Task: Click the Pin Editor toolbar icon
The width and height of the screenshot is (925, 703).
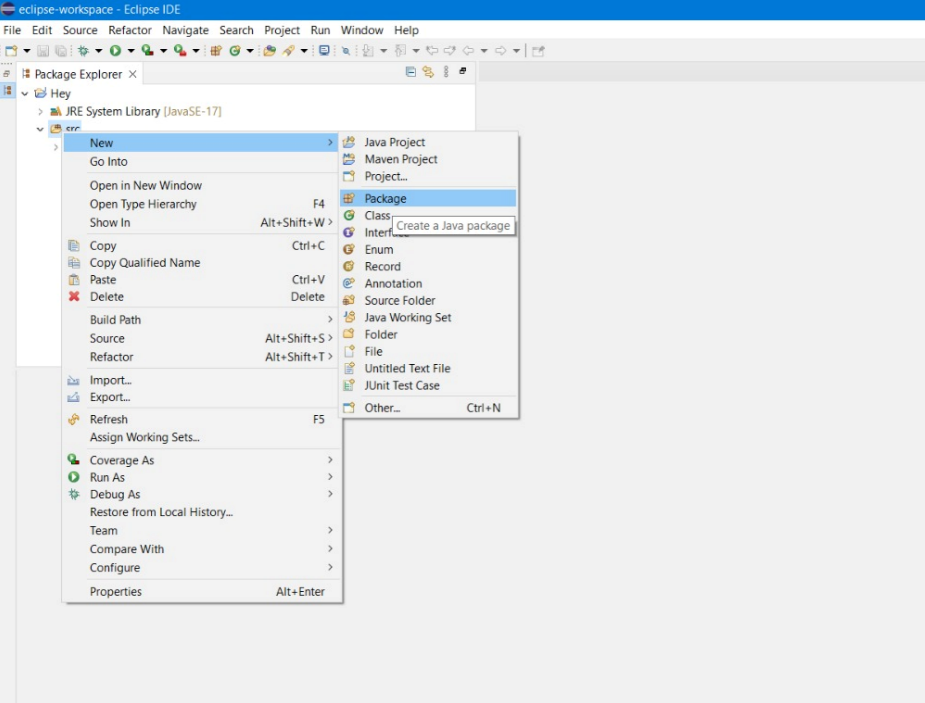Action: [538, 51]
